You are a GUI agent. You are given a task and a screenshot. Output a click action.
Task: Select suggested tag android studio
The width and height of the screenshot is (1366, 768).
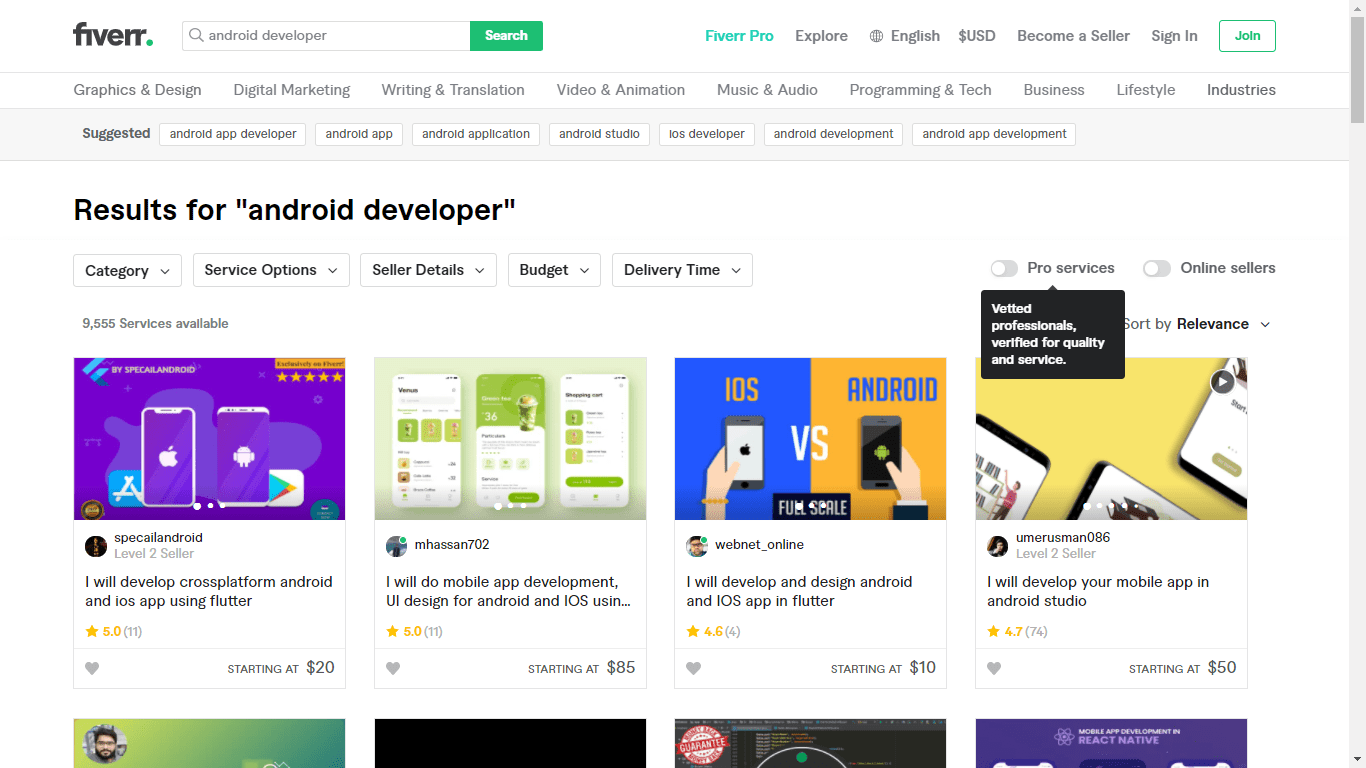(599, 134)
